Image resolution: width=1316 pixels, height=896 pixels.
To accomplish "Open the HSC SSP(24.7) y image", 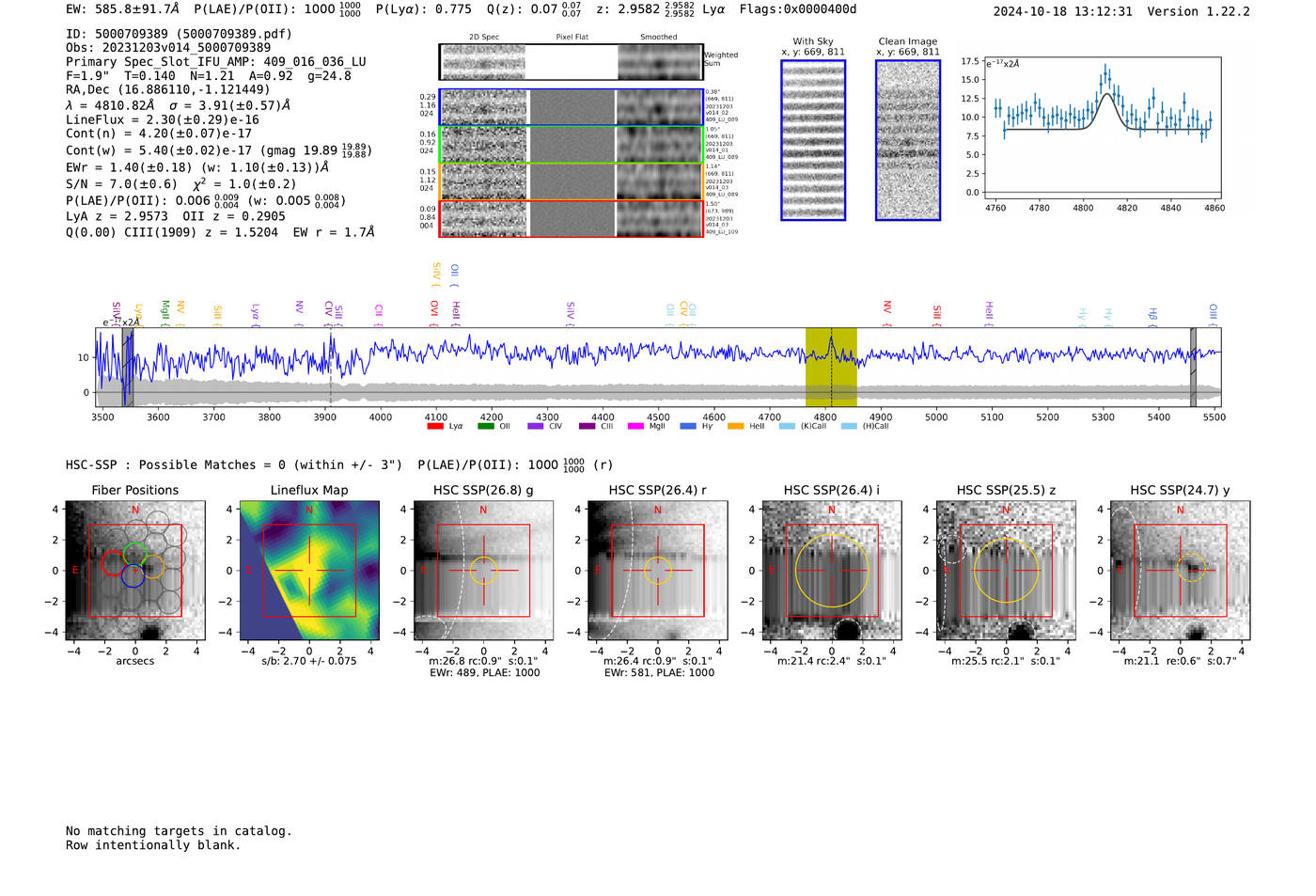I will click(x=1181, y=571).
